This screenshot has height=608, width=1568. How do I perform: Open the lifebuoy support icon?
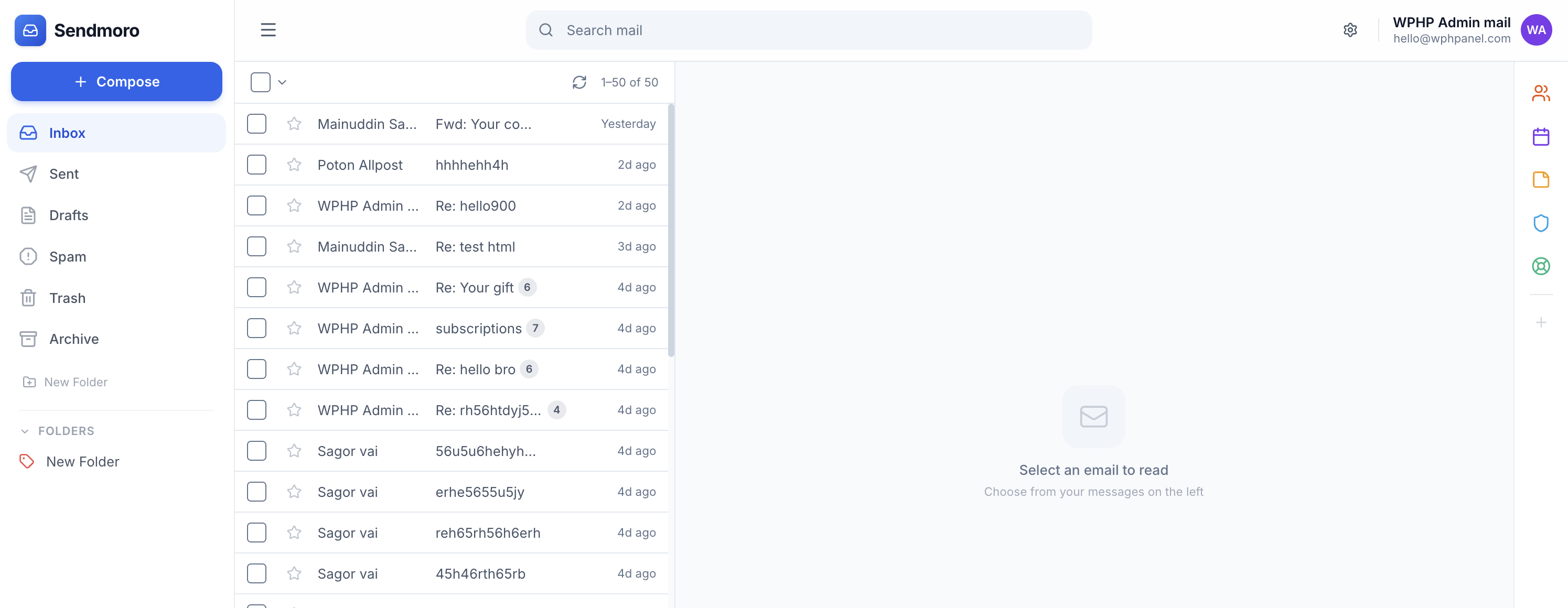(1540, 266)
